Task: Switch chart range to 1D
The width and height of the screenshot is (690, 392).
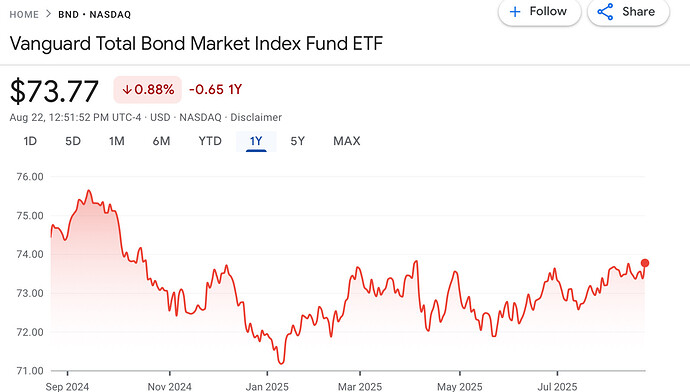Action: (30, 141)
